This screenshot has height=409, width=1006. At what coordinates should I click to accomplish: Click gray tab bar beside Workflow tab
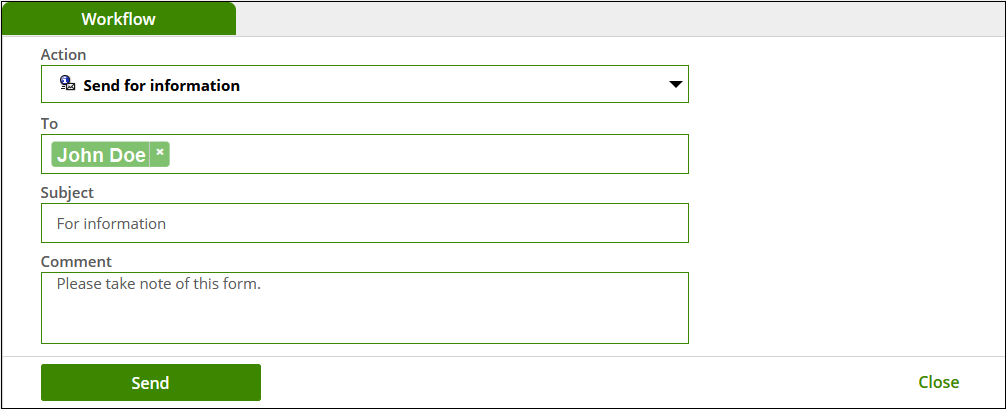point(619,19)
